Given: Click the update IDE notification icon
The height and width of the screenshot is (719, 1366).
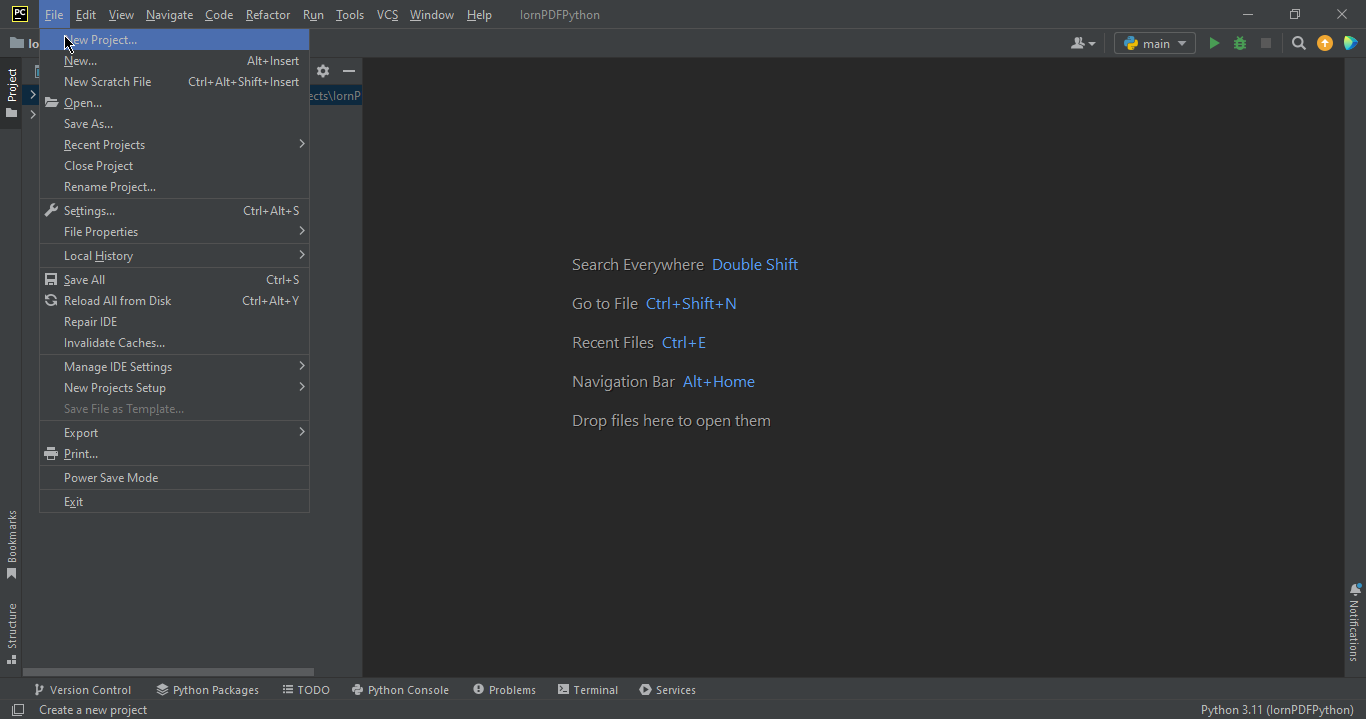Looking at the screenshot, I should [1325, 43].
